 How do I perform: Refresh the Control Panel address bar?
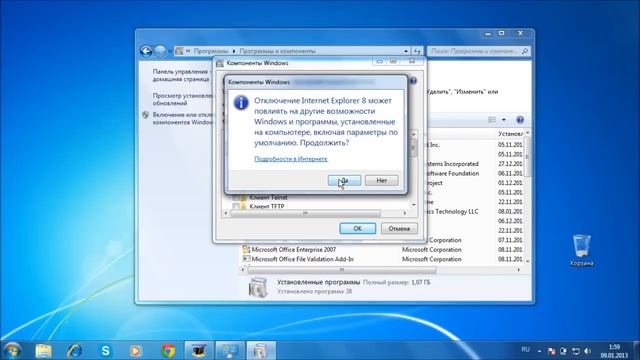point(417,51)
